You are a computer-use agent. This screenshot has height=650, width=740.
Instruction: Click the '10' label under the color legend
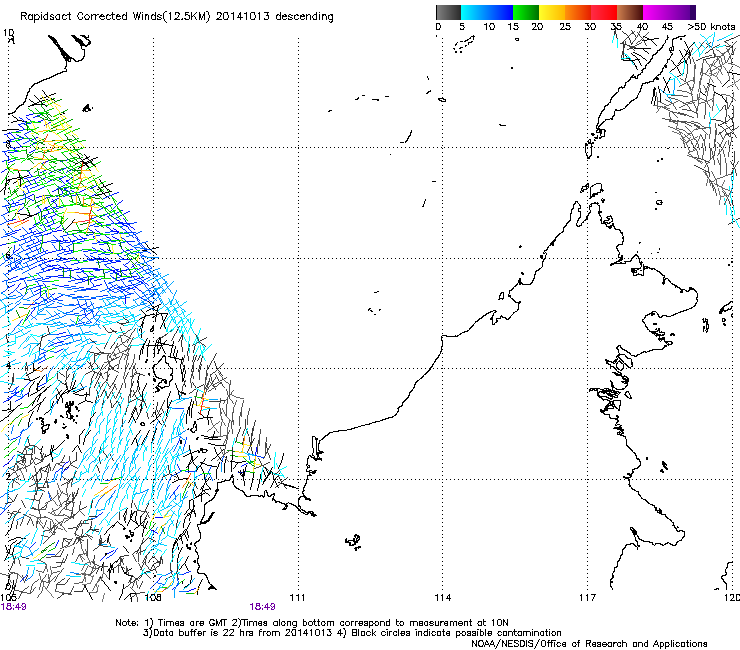489,26
